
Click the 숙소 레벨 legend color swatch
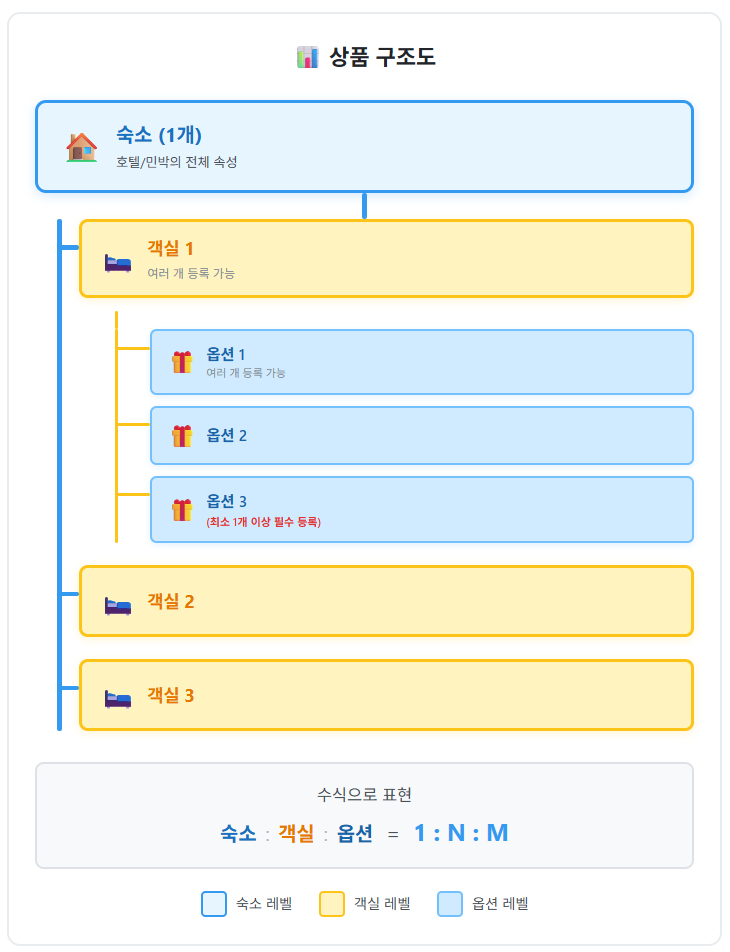pos(214,904)
